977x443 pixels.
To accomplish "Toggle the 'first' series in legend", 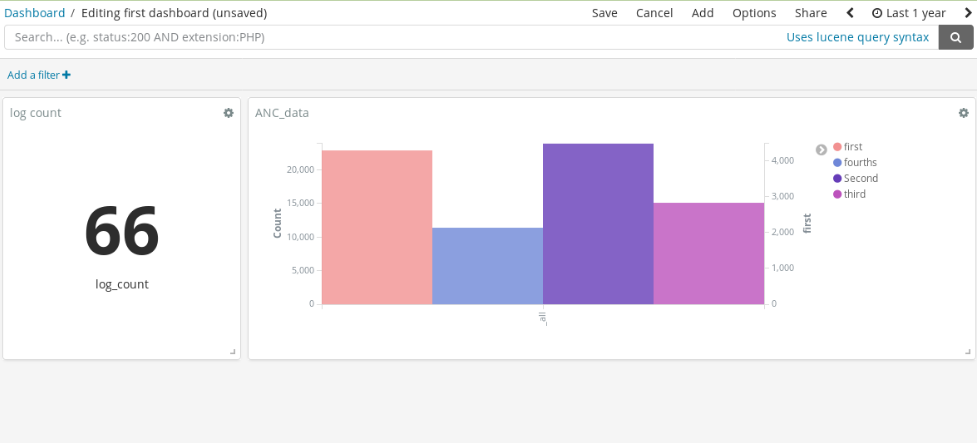I will (852, 147).
